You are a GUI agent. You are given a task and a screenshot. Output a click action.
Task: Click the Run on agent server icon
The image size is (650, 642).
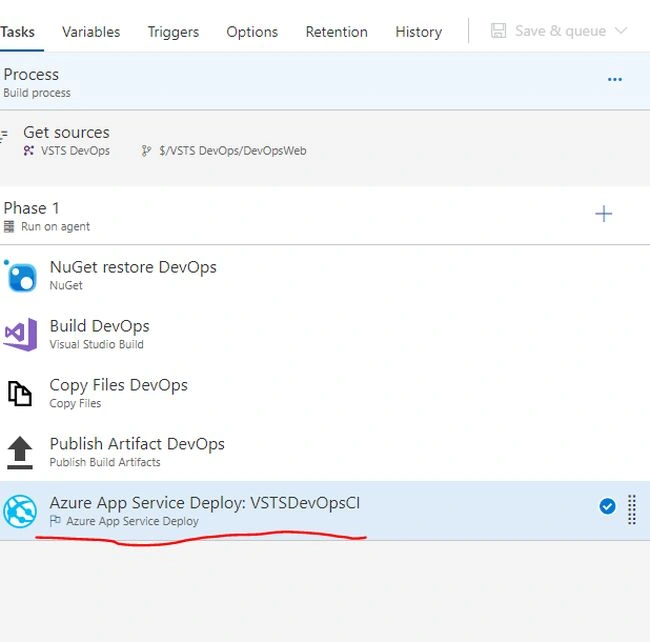click(9, 227)
